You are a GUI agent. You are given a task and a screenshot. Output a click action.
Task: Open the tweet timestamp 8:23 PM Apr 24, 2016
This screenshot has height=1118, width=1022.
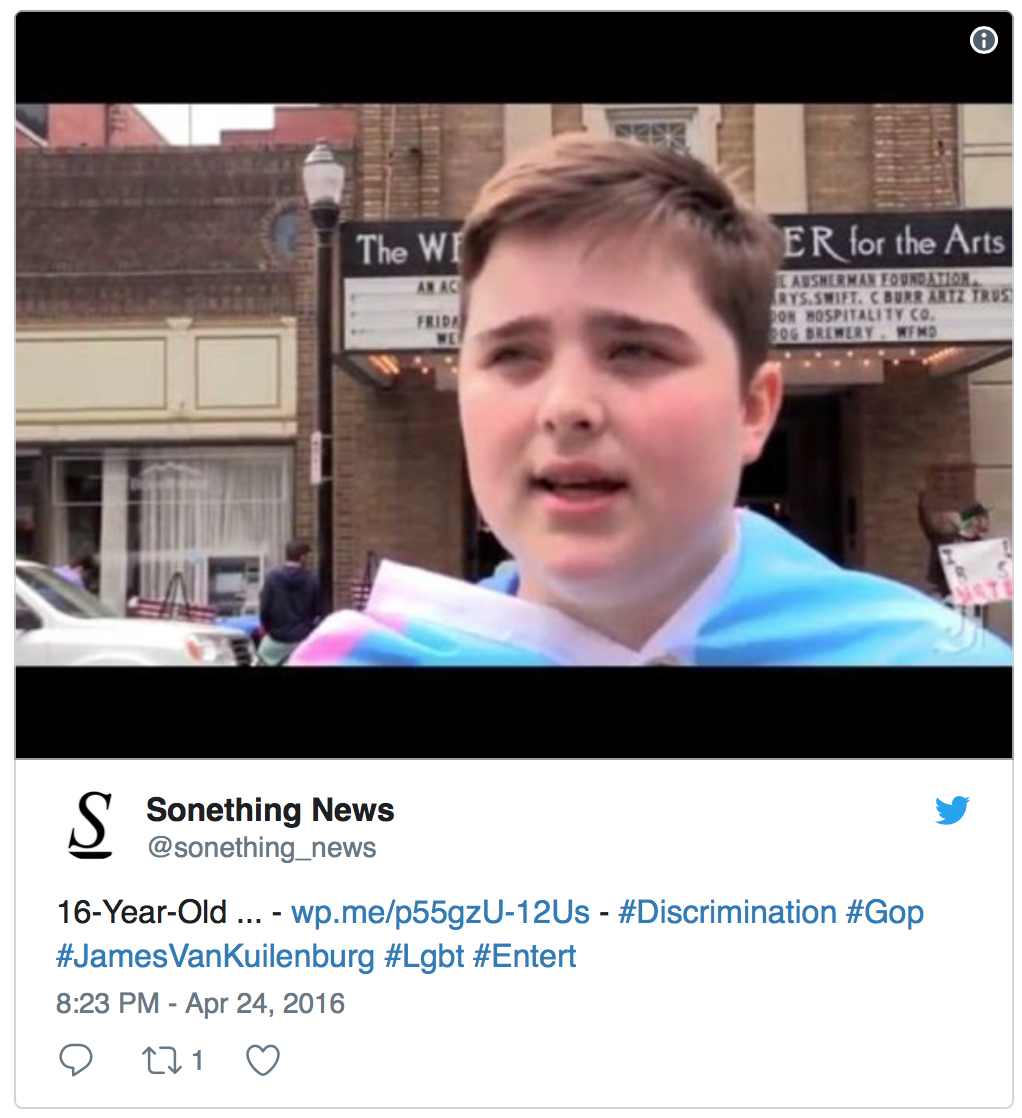tap(200, 1003)
